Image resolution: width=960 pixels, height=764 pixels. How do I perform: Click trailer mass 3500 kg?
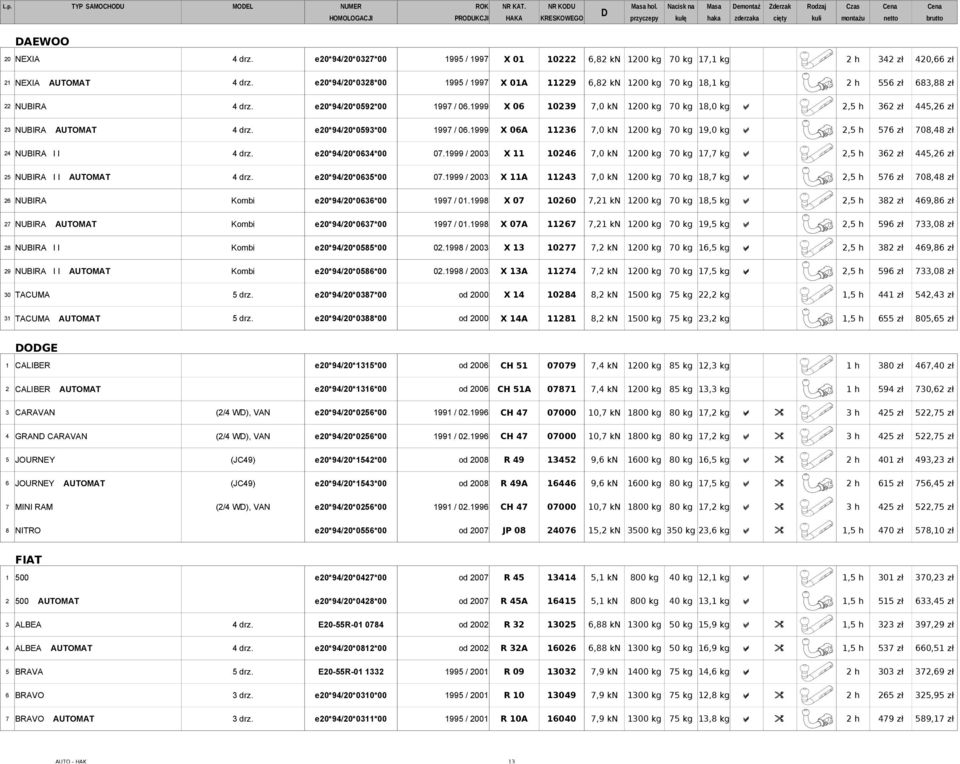[644, 531]
